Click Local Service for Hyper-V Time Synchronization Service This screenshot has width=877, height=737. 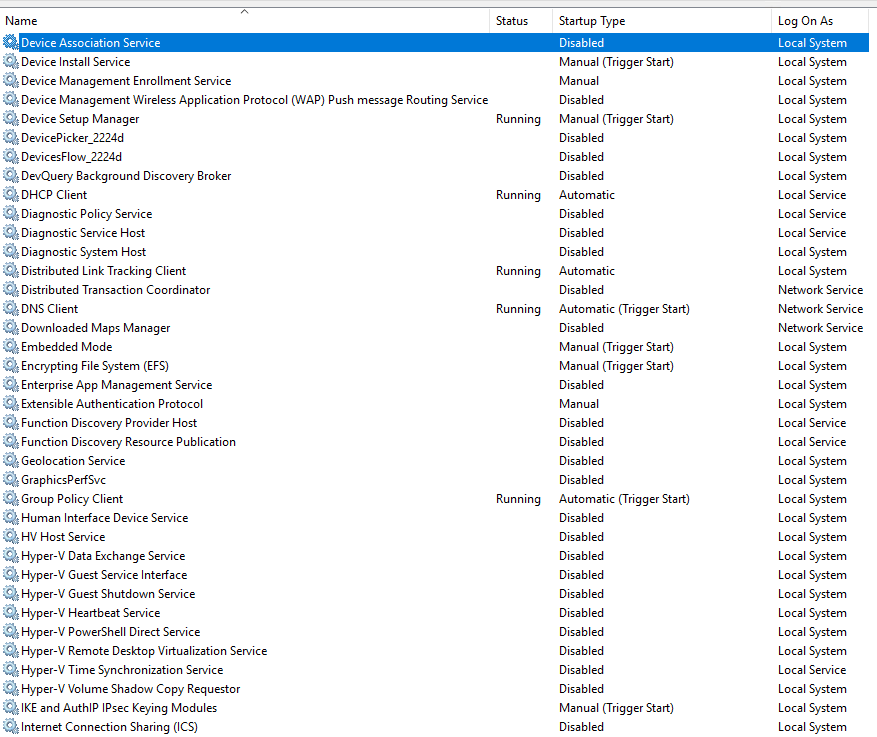[812, 670]
